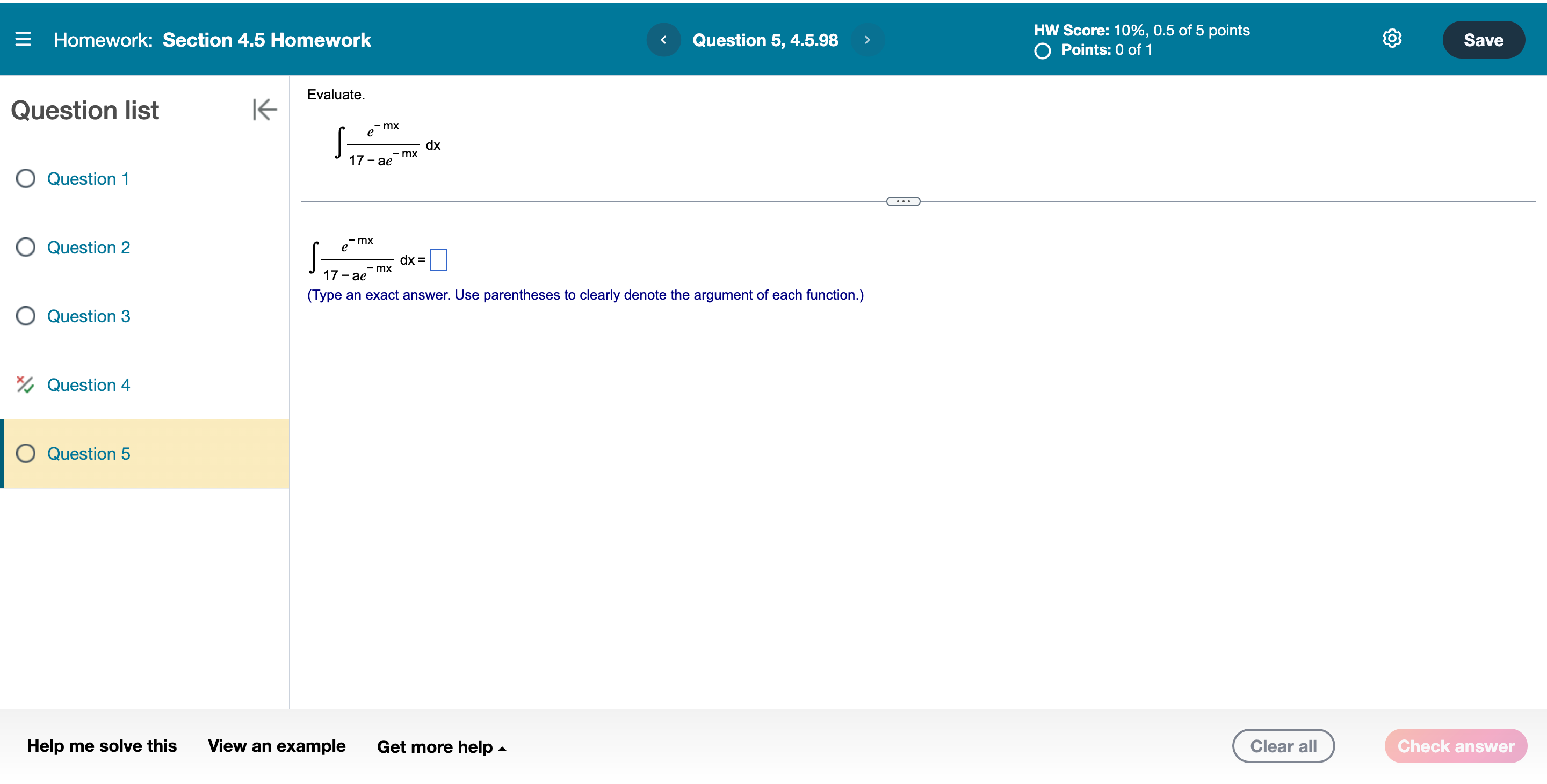Expand the Get more help menu

point(442,747)
